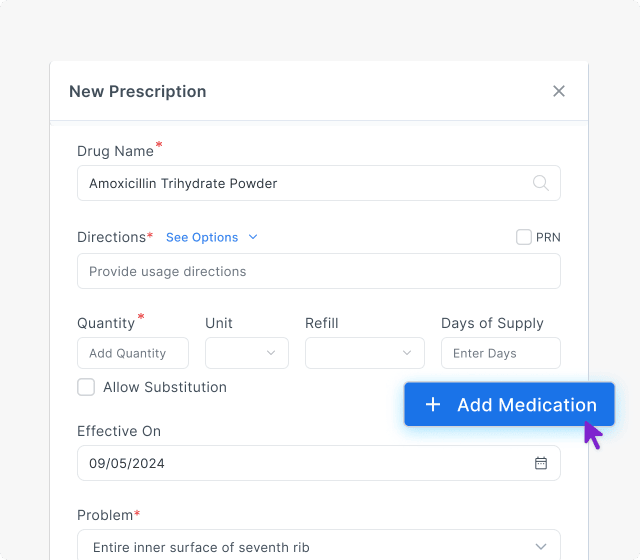
Task: Click the Allow Substitution label text
Action: (x=165, y=387)
